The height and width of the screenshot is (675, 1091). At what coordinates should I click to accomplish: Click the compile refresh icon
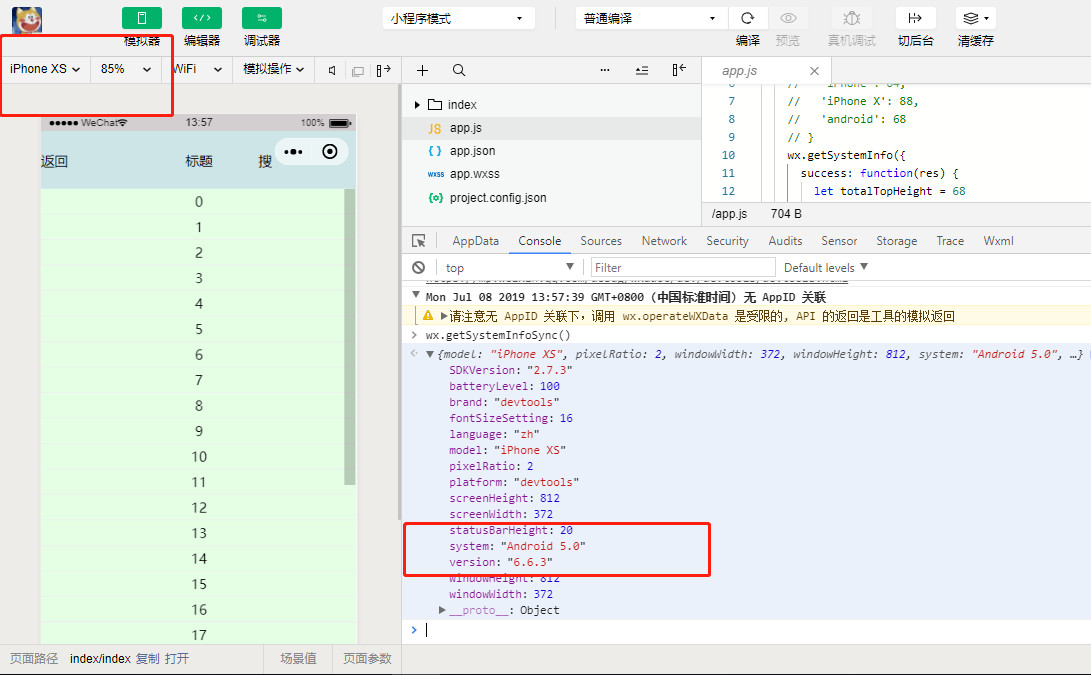[x=747, y=18]
